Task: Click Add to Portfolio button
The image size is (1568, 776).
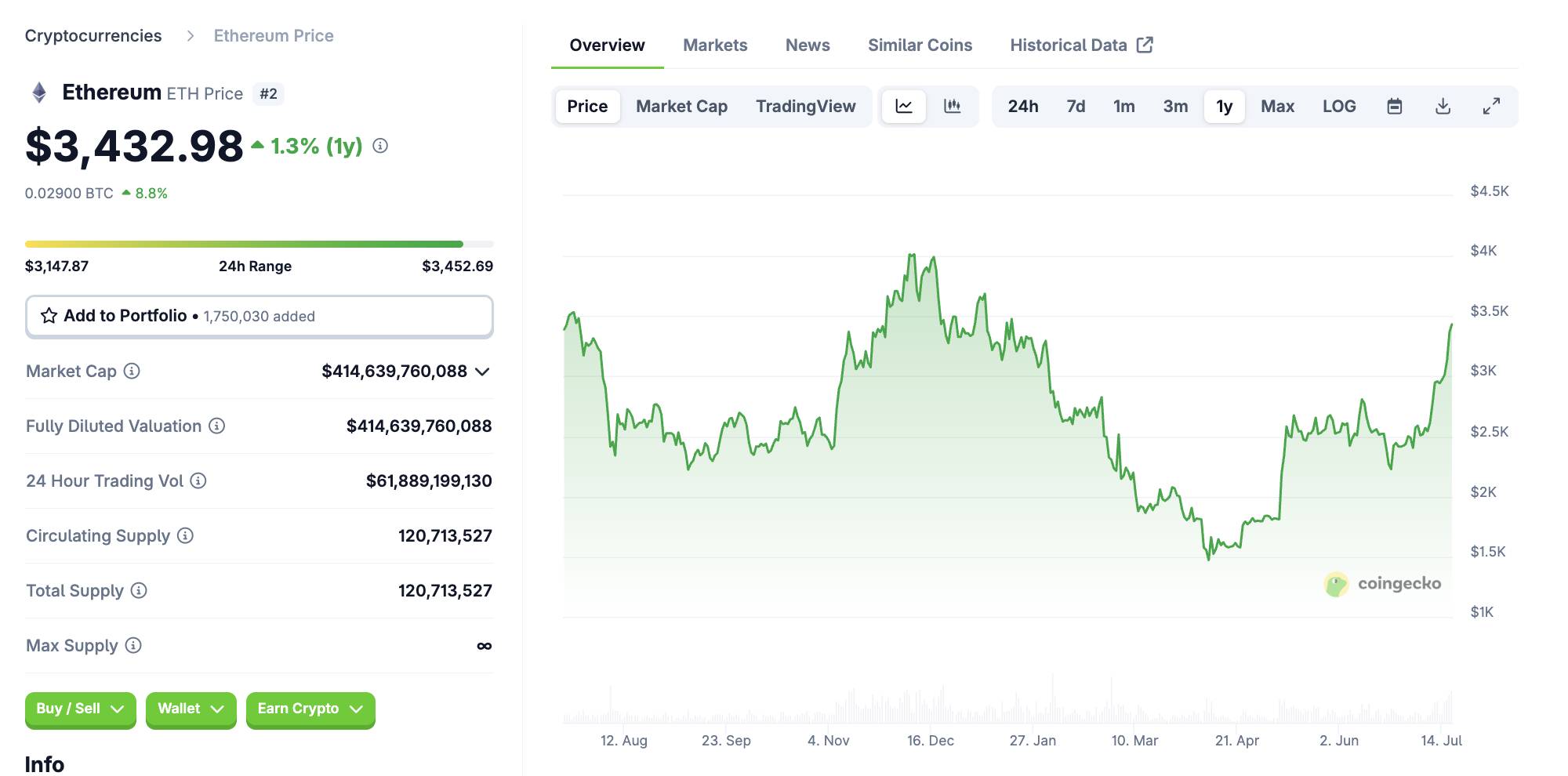Action: 260,317
